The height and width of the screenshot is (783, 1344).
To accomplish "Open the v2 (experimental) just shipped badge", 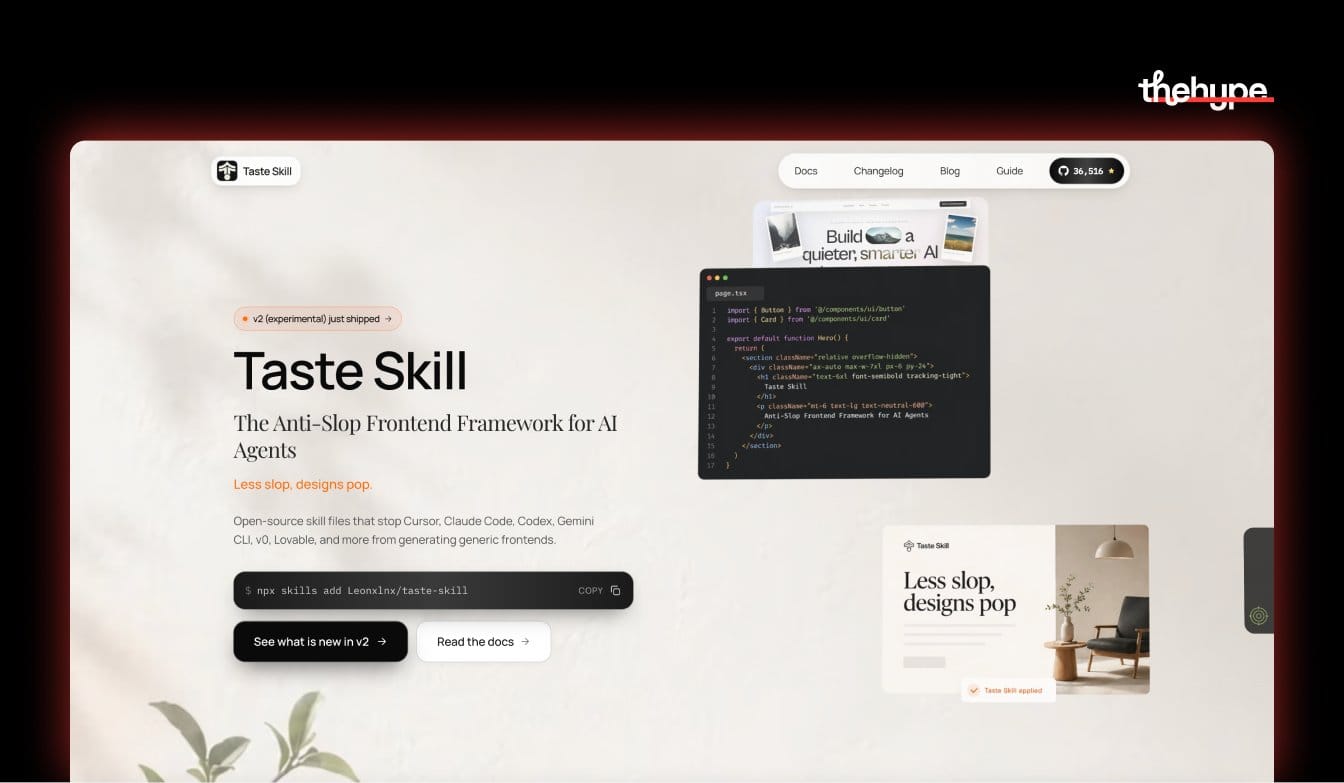I will point(318,319).
